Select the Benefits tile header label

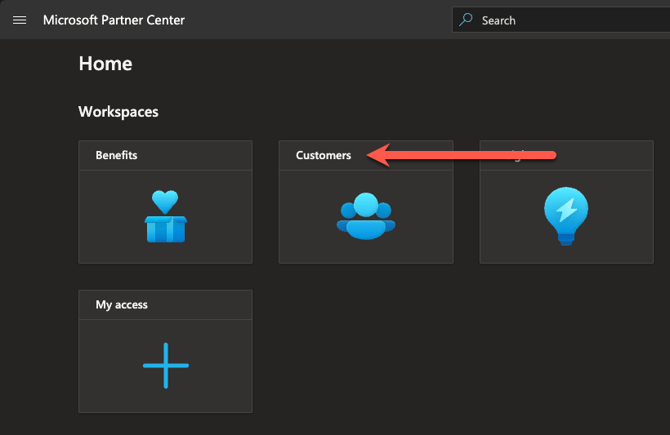pyautogui.click(x=116, y=155)
